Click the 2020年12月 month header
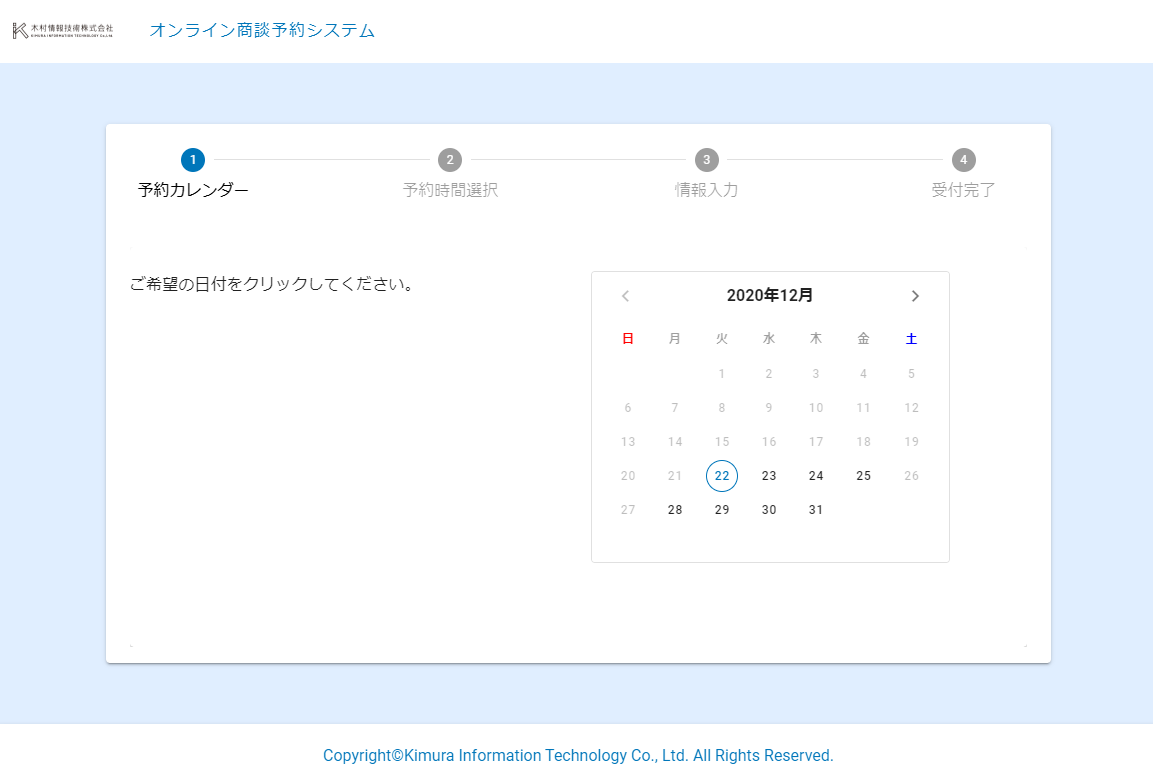 click(770, 296)
